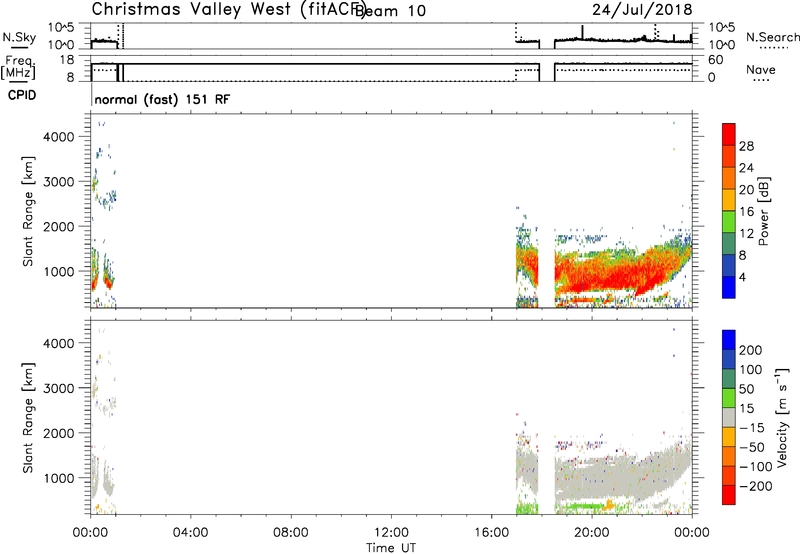The height and width of the screenshot is (554, 800).
Task: Click the 12:00 time tick label
Action: (x=391, y=533)
